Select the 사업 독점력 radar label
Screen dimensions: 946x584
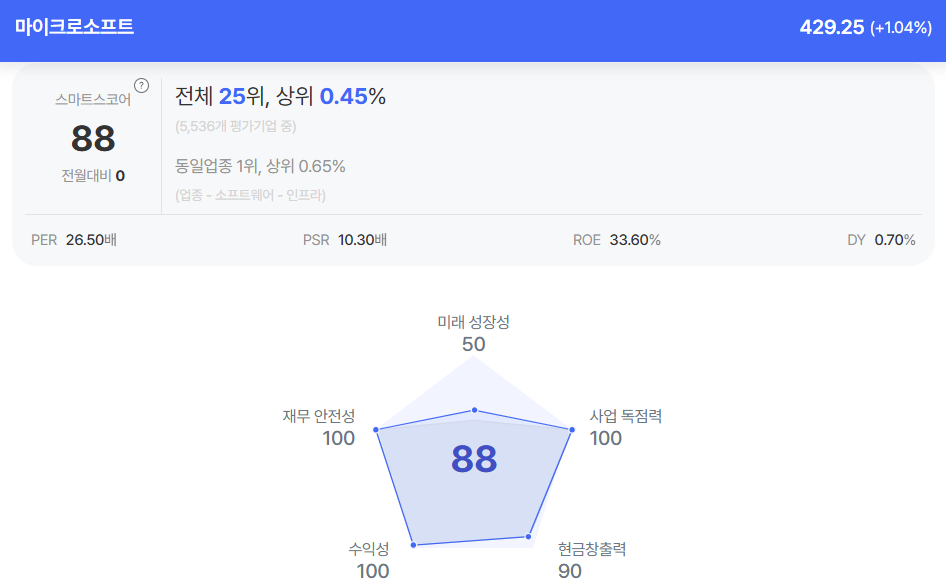coord(625,416)
